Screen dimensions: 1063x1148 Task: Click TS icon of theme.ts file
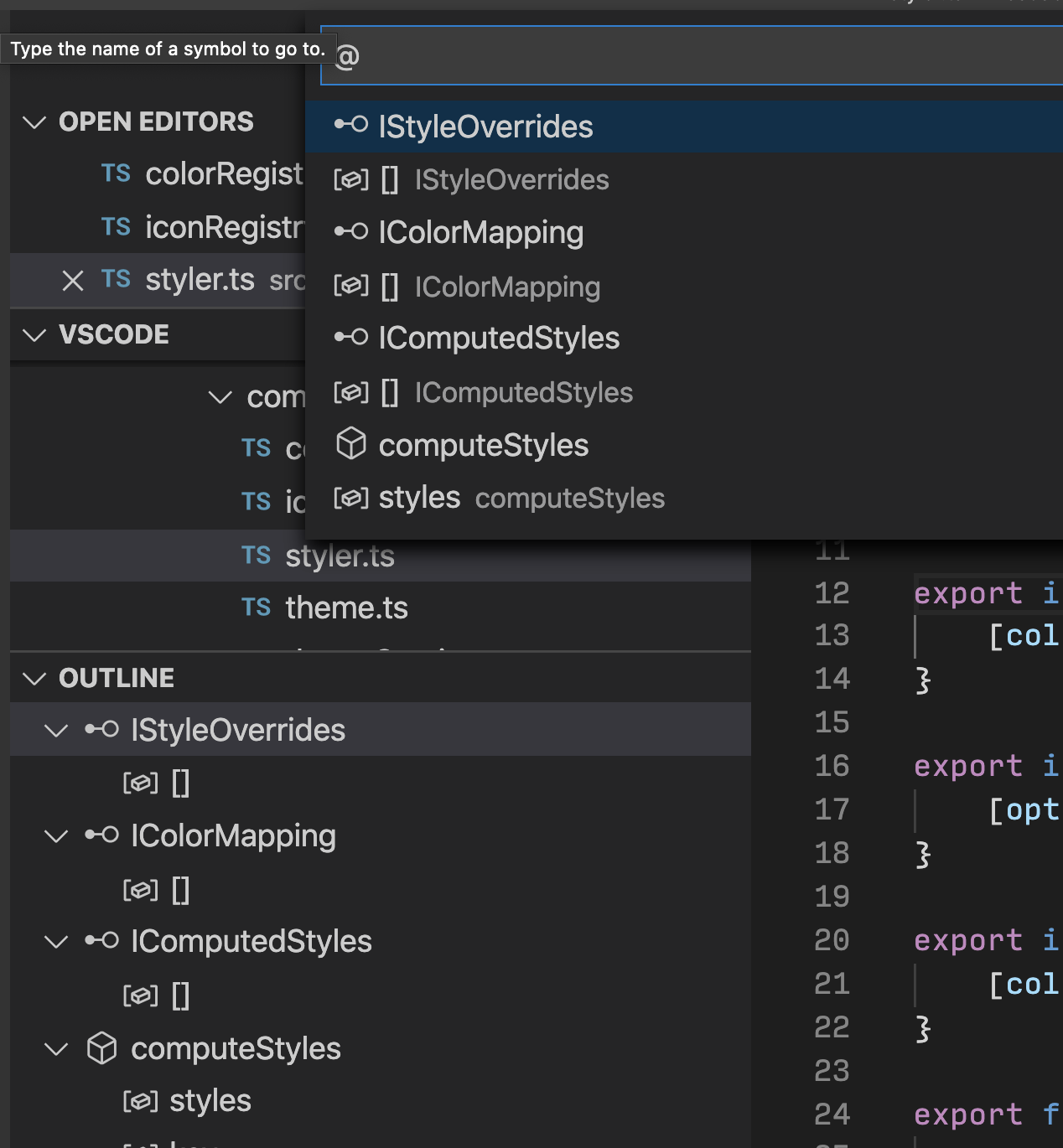coord(256,608)
